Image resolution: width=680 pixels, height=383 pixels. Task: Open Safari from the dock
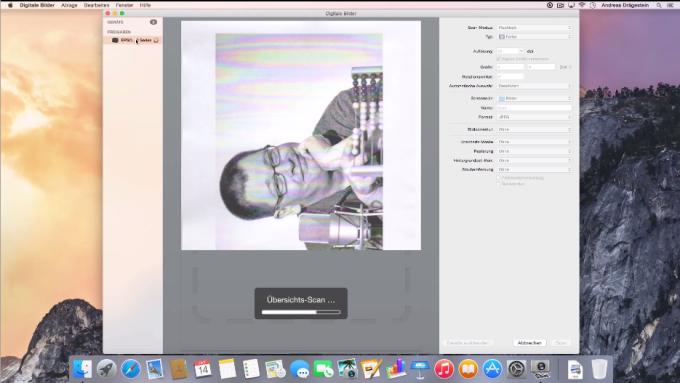point(131,369)
